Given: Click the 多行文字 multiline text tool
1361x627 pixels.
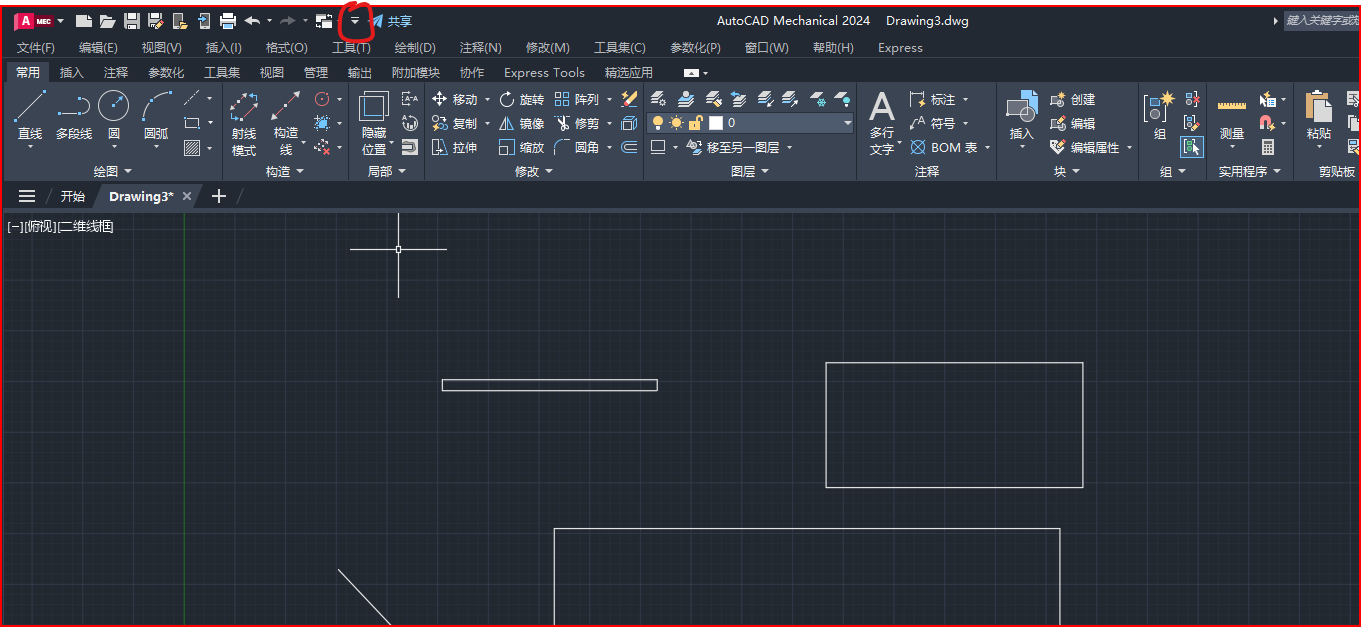Looking at the screenshot, I should pyautogui.click(x=882, y=123).
